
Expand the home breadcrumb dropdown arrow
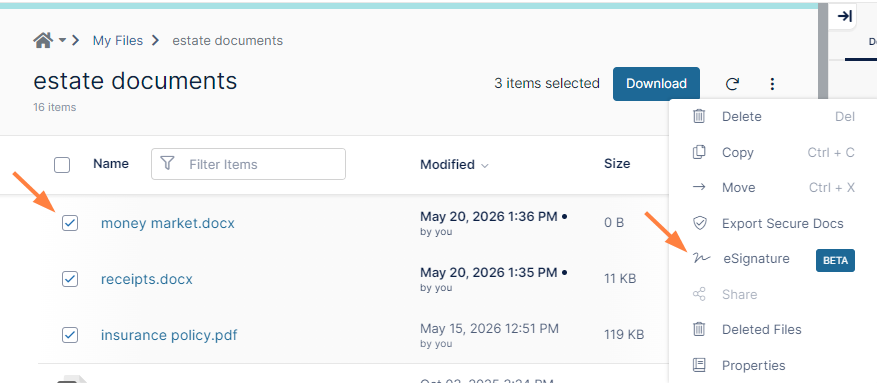pyautogui.click(x=62, y=40)
